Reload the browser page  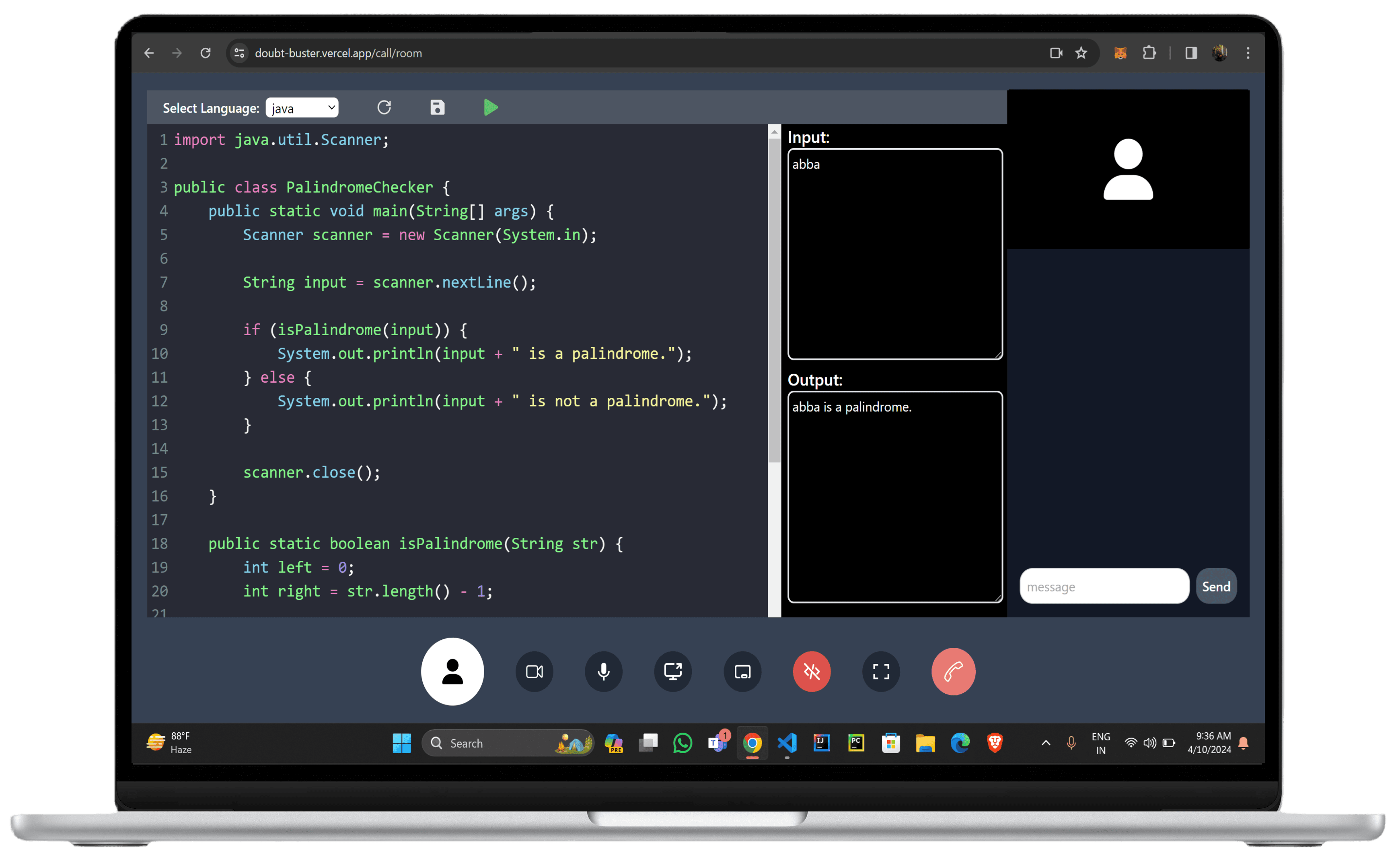pos(205,53)
